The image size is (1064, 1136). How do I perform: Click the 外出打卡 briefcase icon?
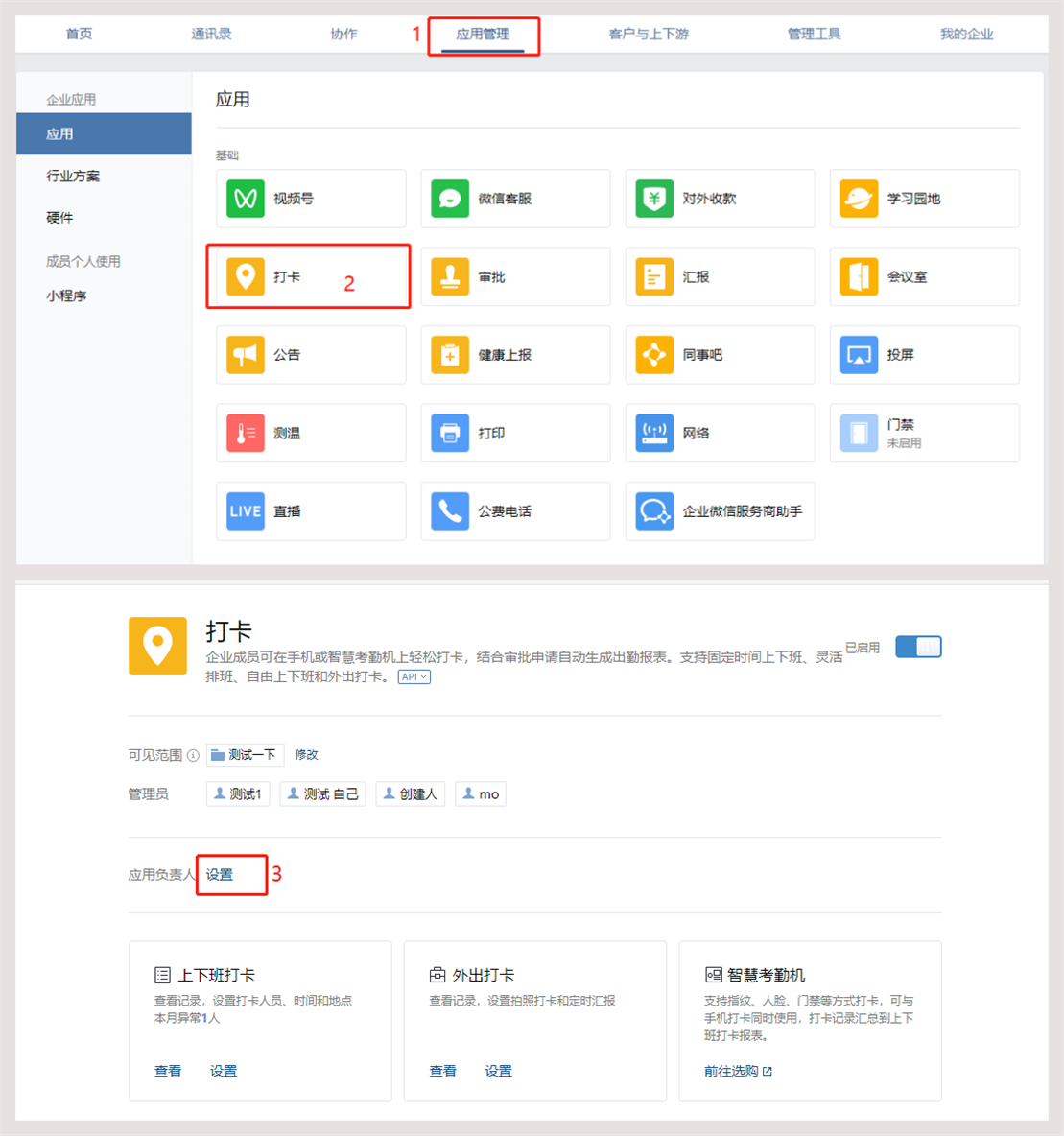click(437, 975)
